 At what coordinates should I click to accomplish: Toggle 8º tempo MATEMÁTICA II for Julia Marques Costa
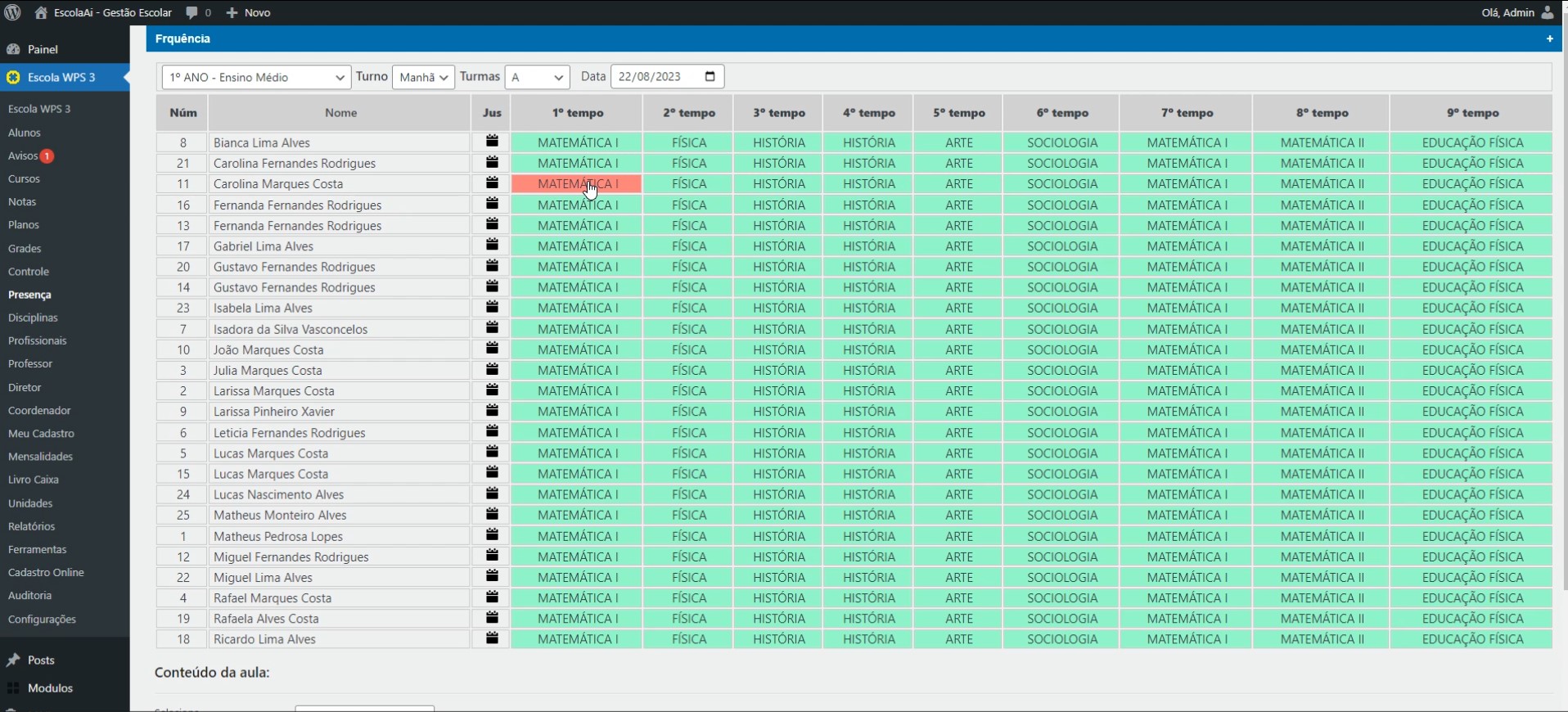(x=1321, y=370)
